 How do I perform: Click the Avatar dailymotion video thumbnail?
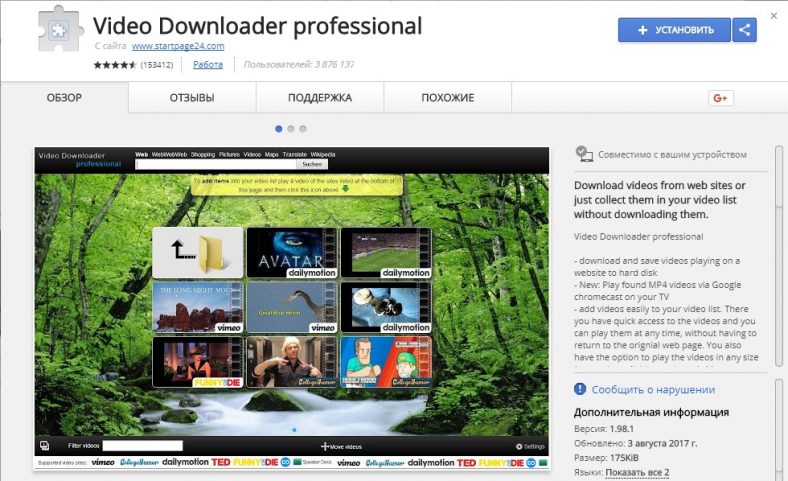coord(291,252)
